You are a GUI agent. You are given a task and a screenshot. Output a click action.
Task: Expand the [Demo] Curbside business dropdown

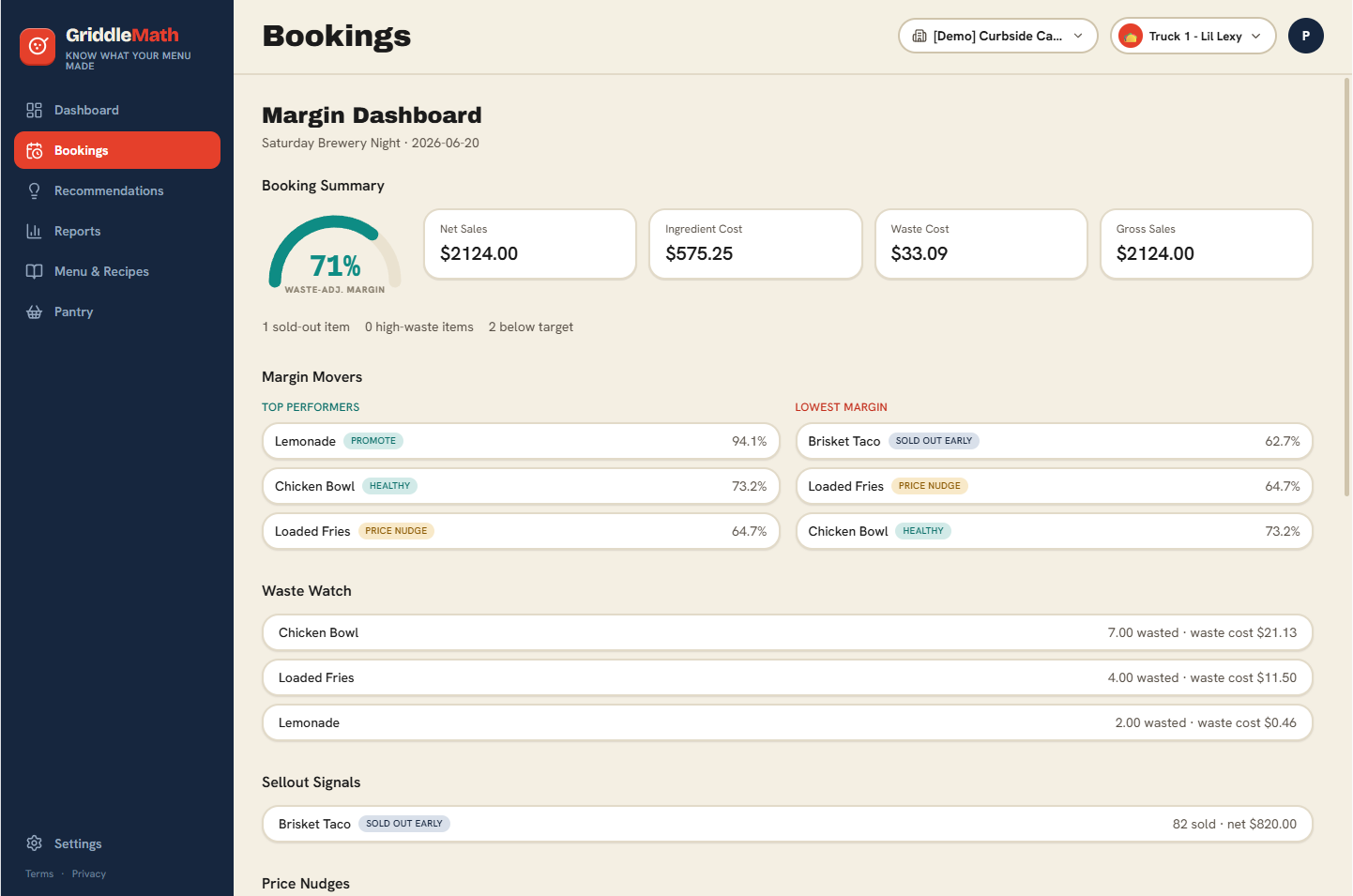tap(998, 36)
